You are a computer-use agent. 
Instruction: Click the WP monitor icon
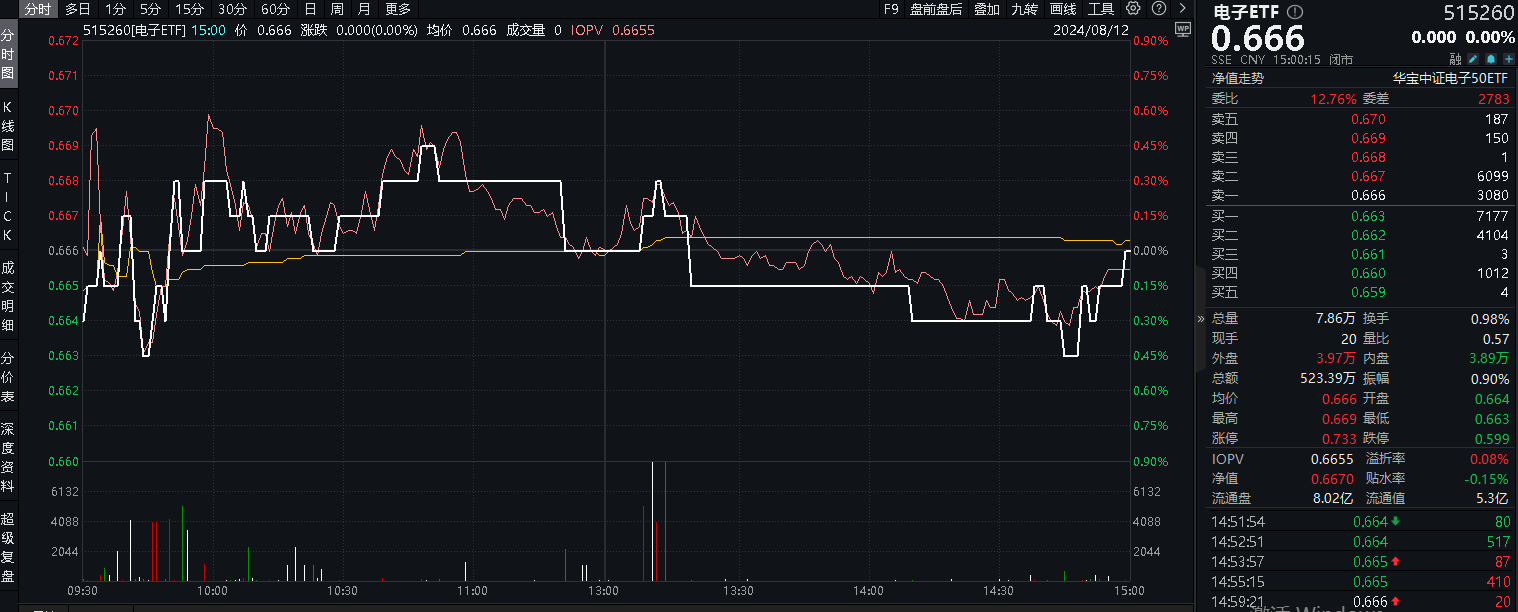[x=1183, y=29]
